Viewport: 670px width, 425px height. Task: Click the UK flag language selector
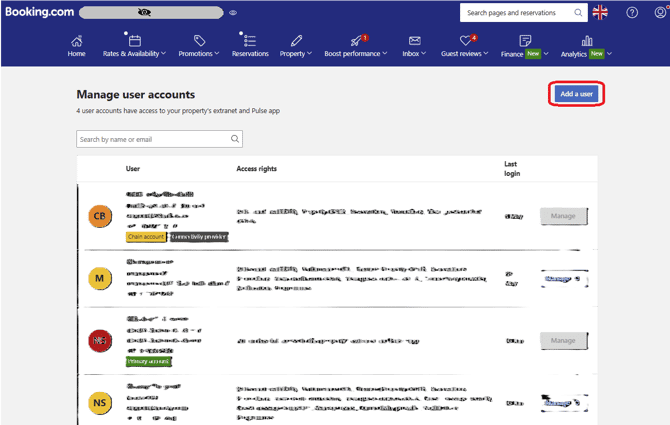(600, 13)
